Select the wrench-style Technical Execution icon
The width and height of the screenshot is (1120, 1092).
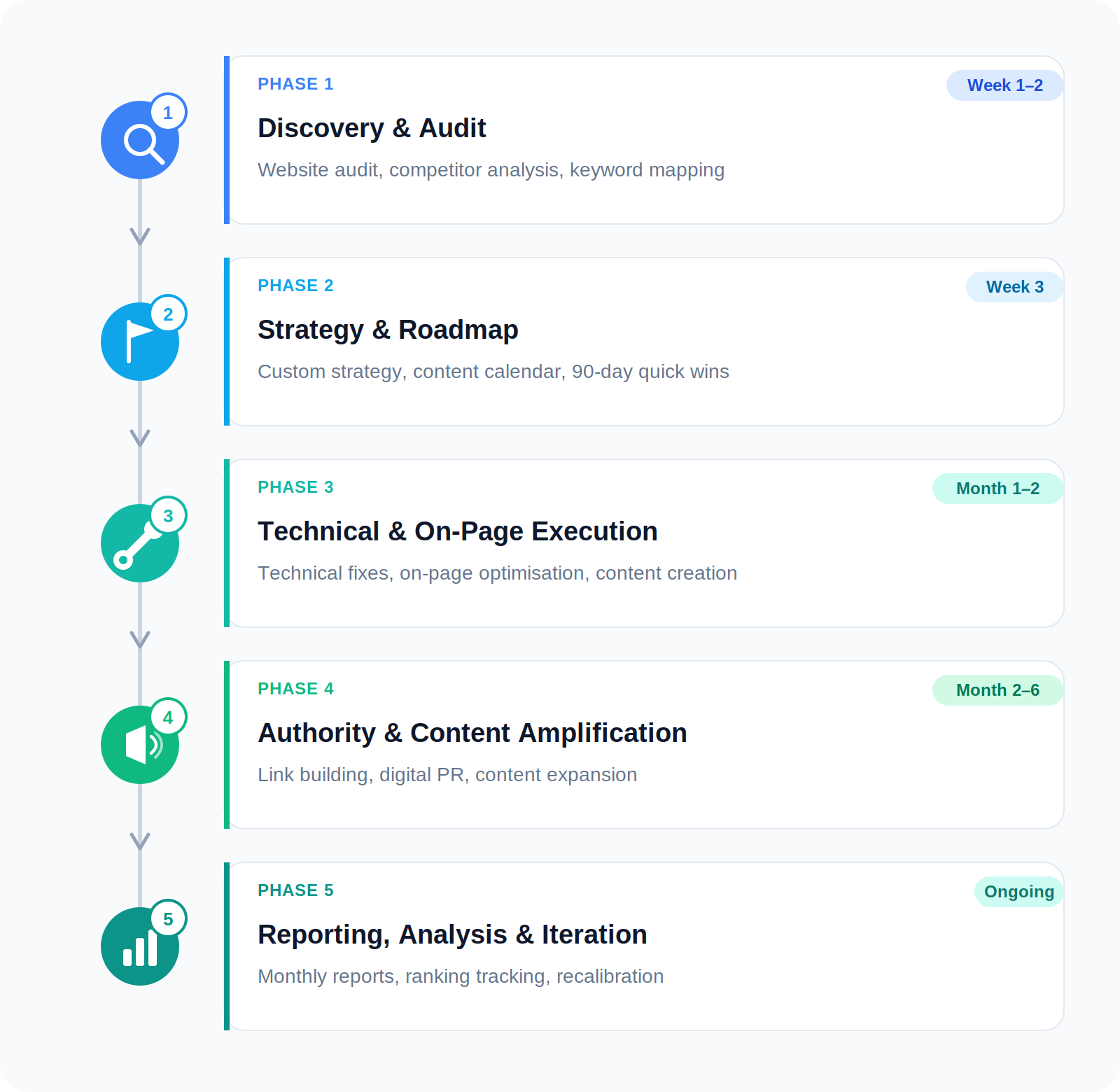140,543
